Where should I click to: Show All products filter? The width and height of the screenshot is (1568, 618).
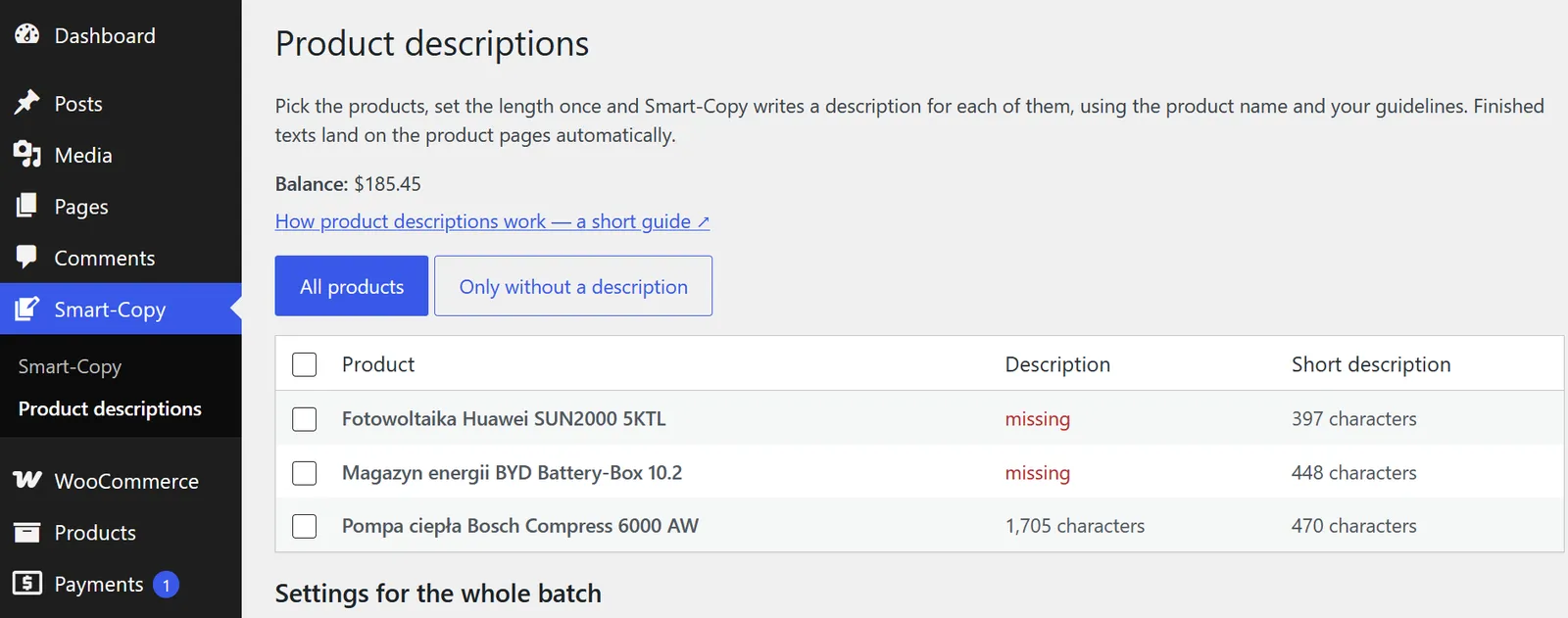352,286
